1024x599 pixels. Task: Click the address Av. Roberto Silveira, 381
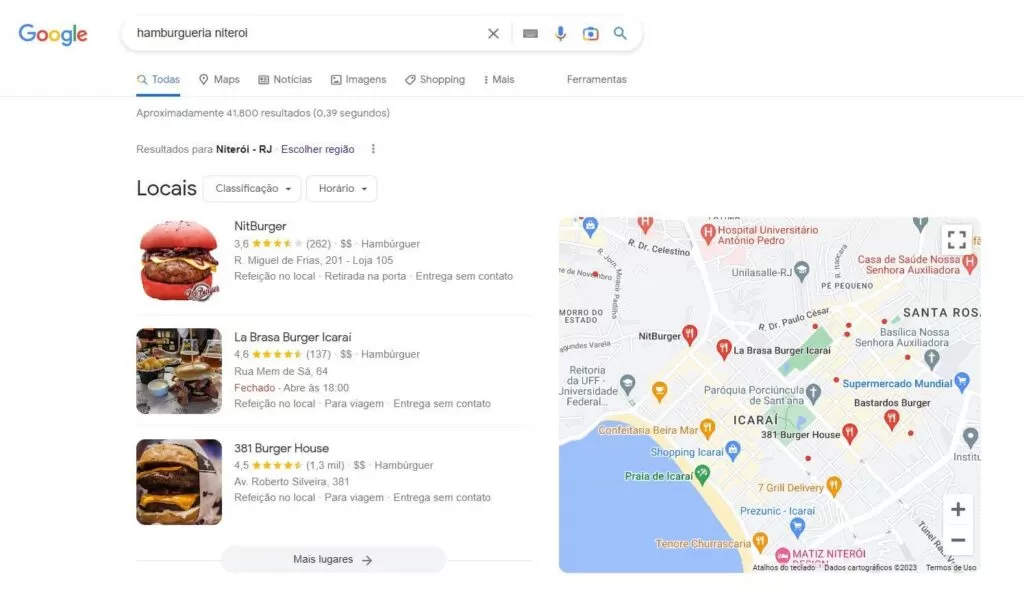(x=291, y=481)
